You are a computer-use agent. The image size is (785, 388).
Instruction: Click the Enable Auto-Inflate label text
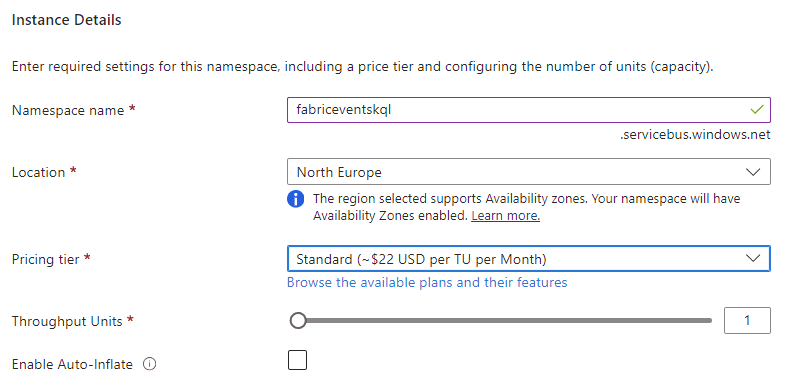click(72, 364)
